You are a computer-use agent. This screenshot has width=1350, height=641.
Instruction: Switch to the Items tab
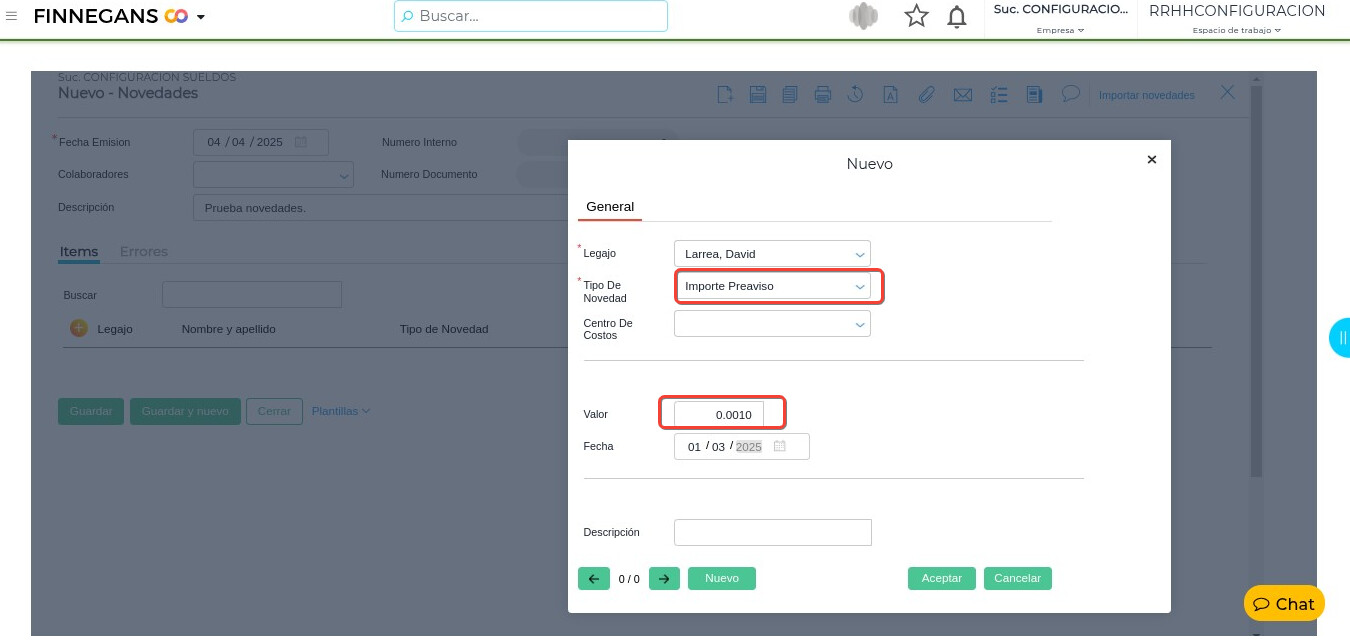pyautogui.click(x=79, y=251)
